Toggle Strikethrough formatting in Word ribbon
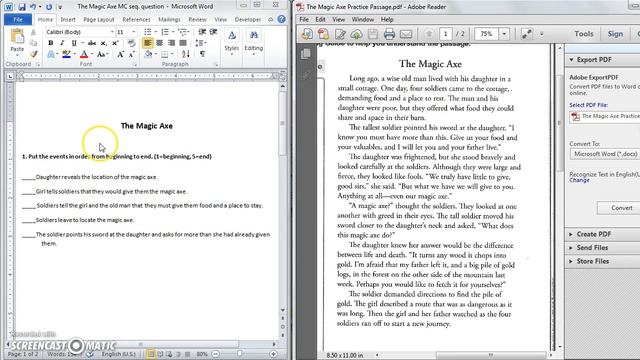Viewport: 640px width, 360px height. pyautogui.click(x=92, y=43)
